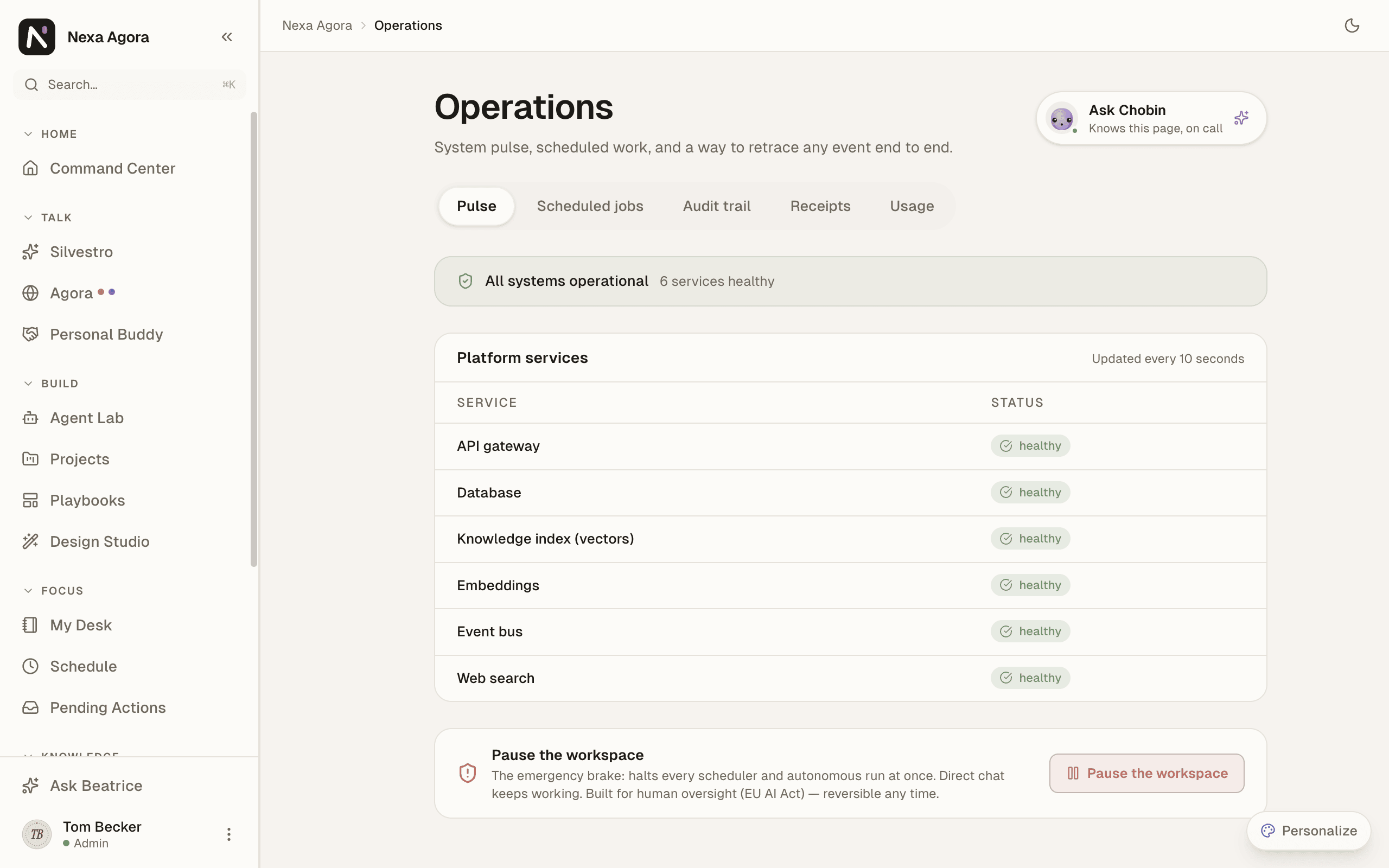1389x868 pixels.
Task: Open Ask Beatrice sparkle icon
Action: tap(30, 786)
